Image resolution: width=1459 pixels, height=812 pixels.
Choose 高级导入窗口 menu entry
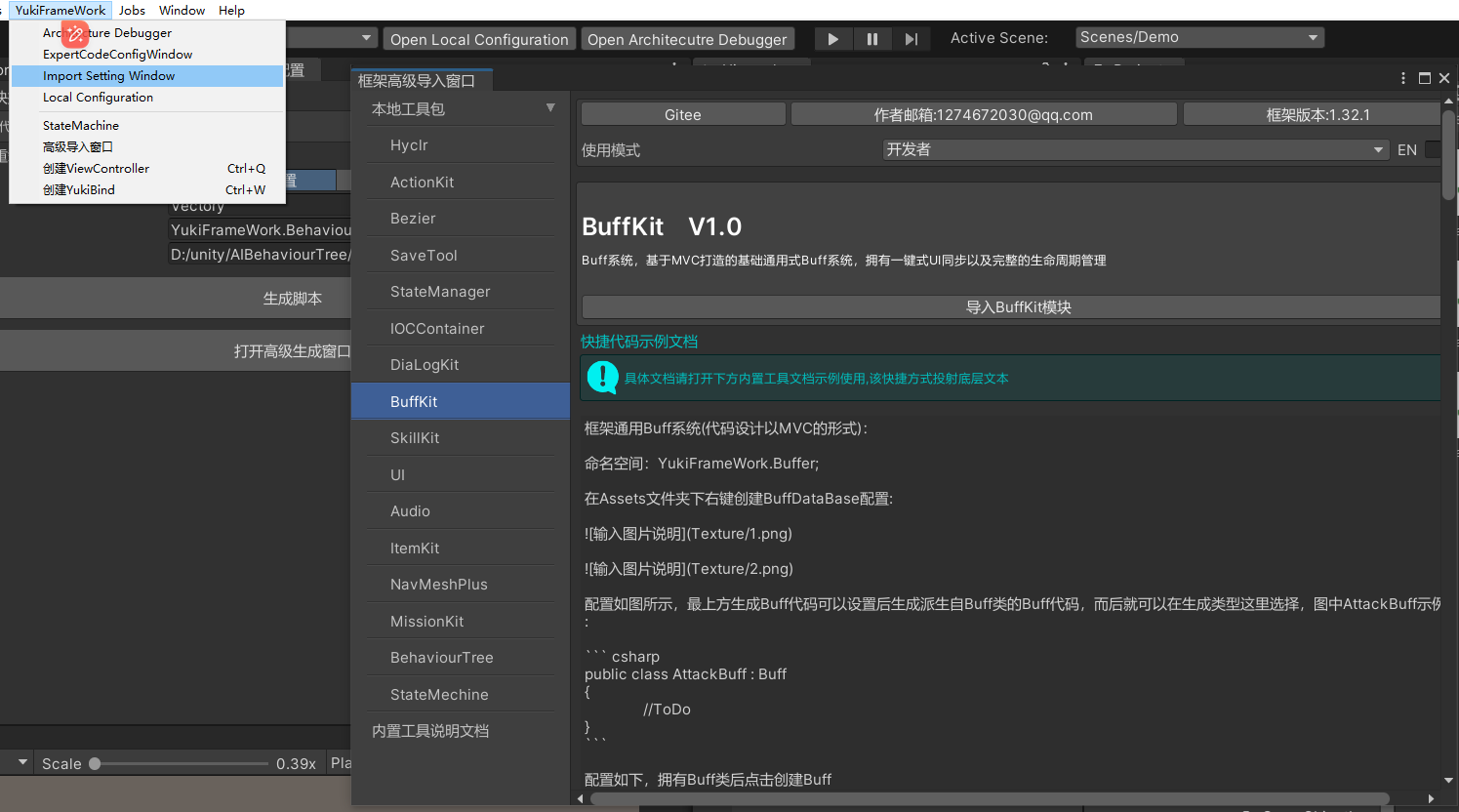pos(146,146)
